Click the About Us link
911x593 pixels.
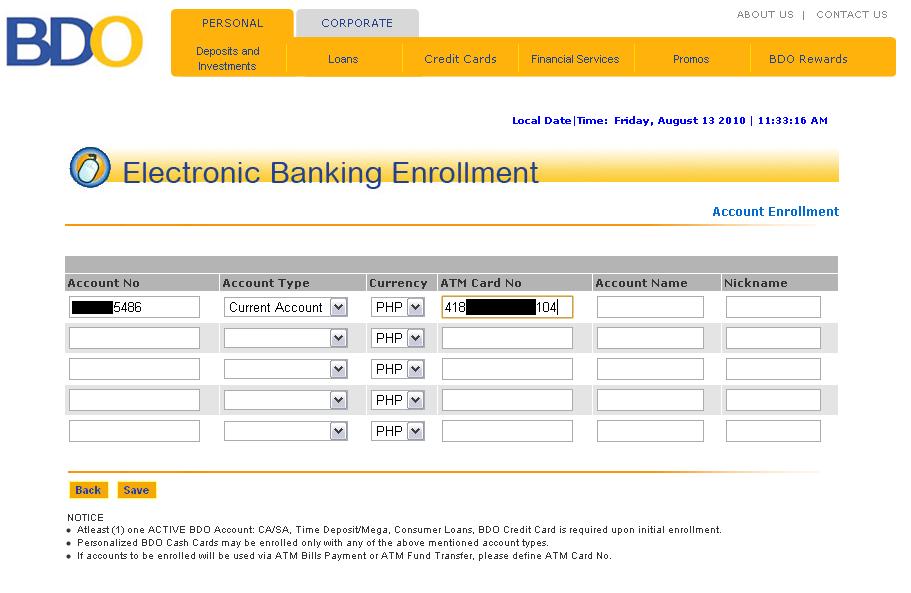[x=765, y=15]
